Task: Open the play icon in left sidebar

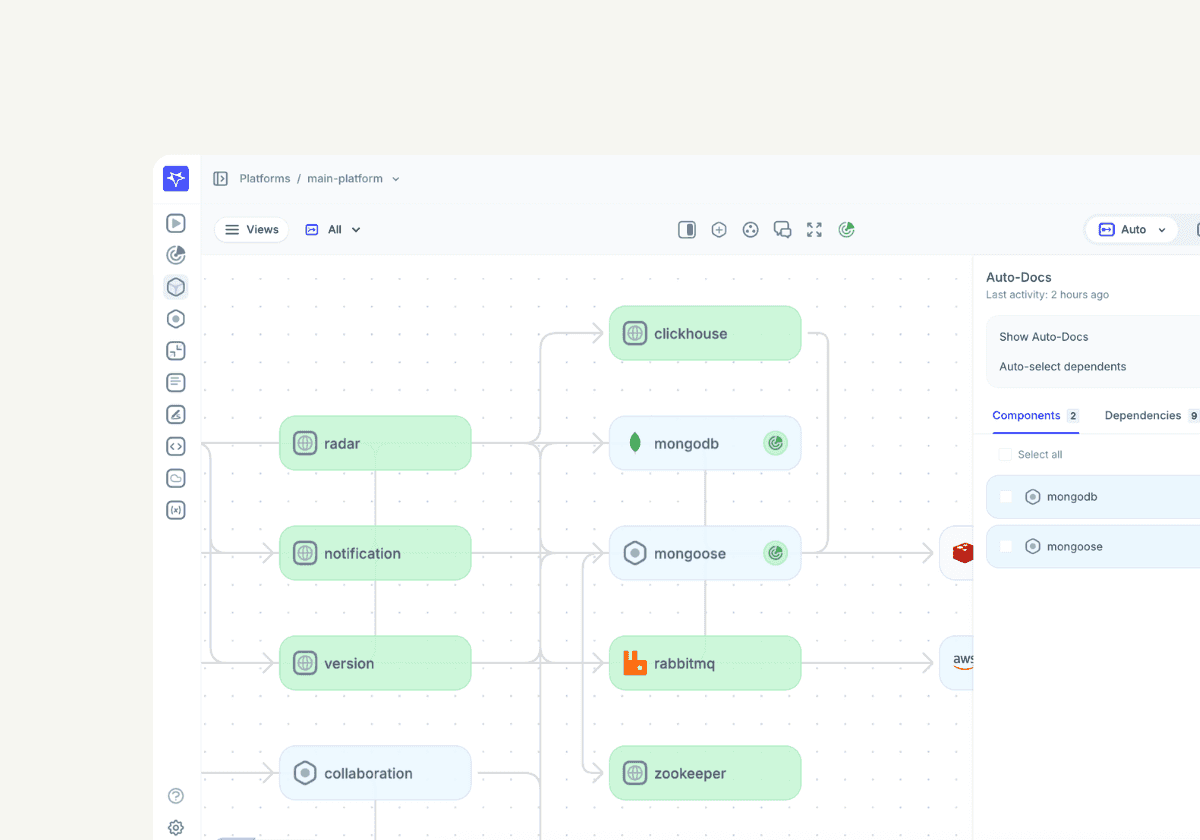Action: pos(176,224)
